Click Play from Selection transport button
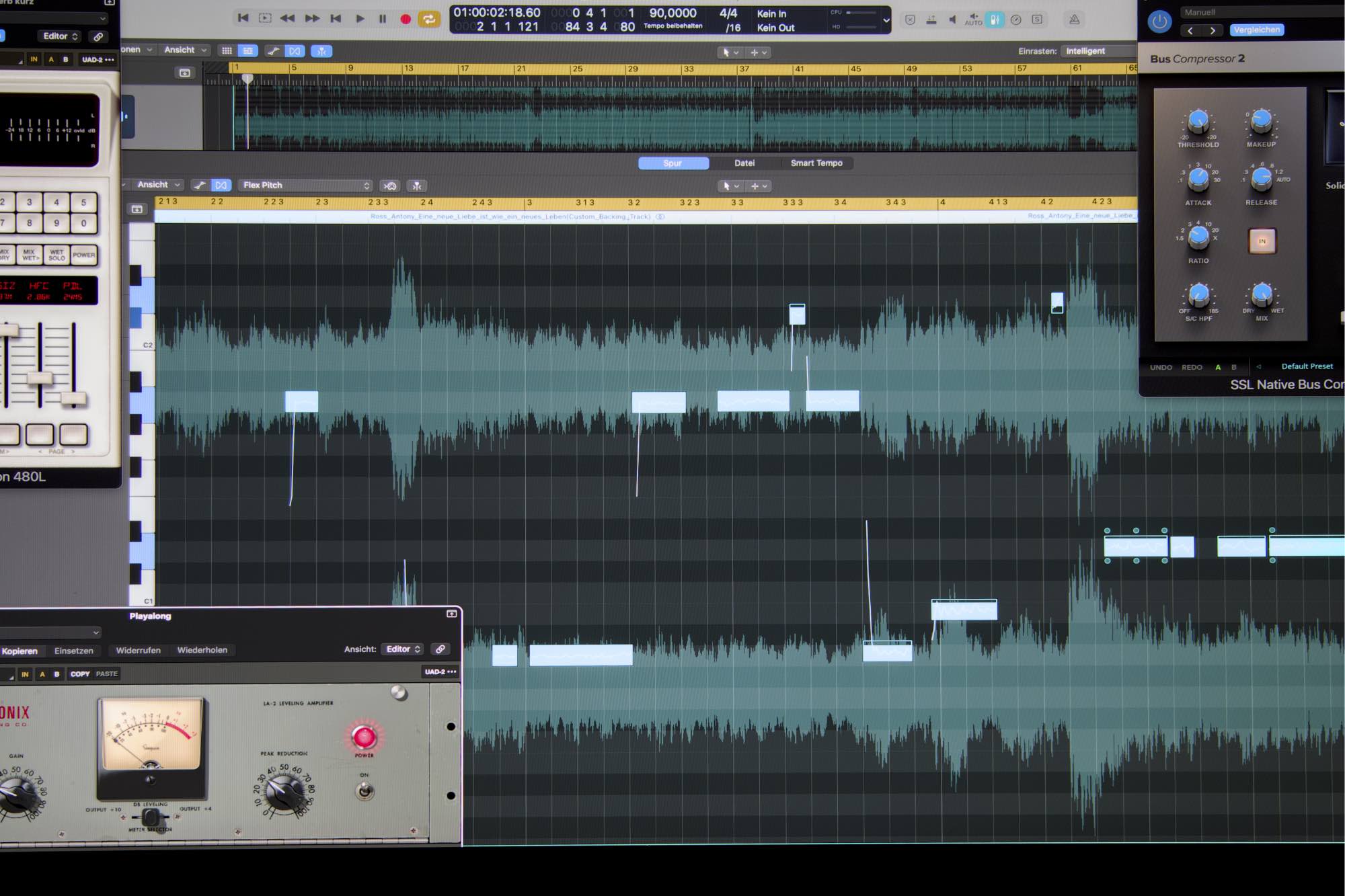 tap(265, 18)
